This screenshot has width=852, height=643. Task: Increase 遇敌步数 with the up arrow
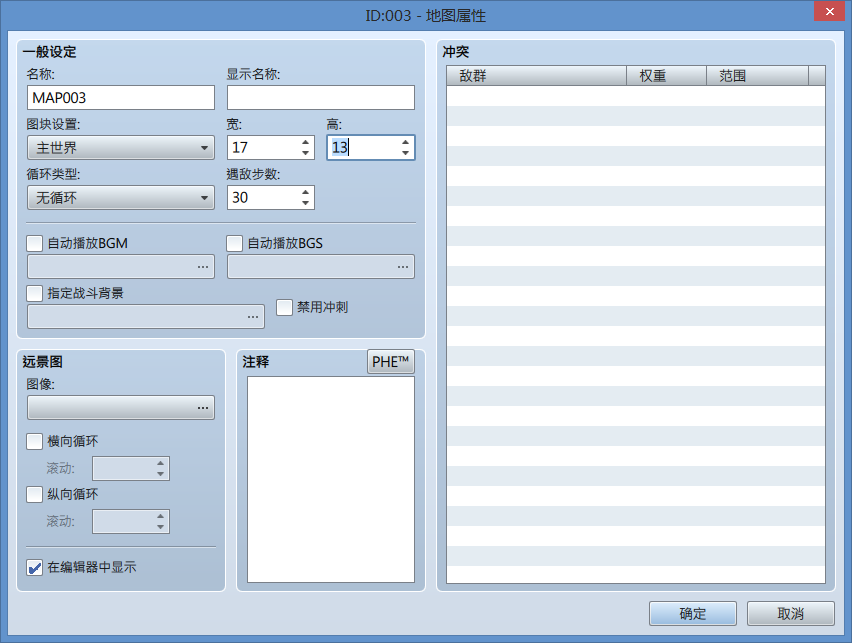click(305, 192)
